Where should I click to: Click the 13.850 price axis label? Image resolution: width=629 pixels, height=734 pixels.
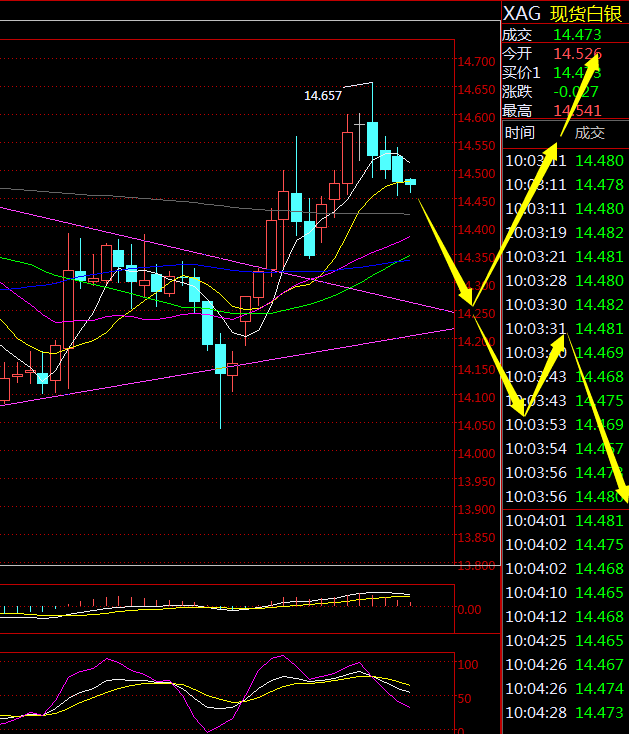click(x=476, y=538)
